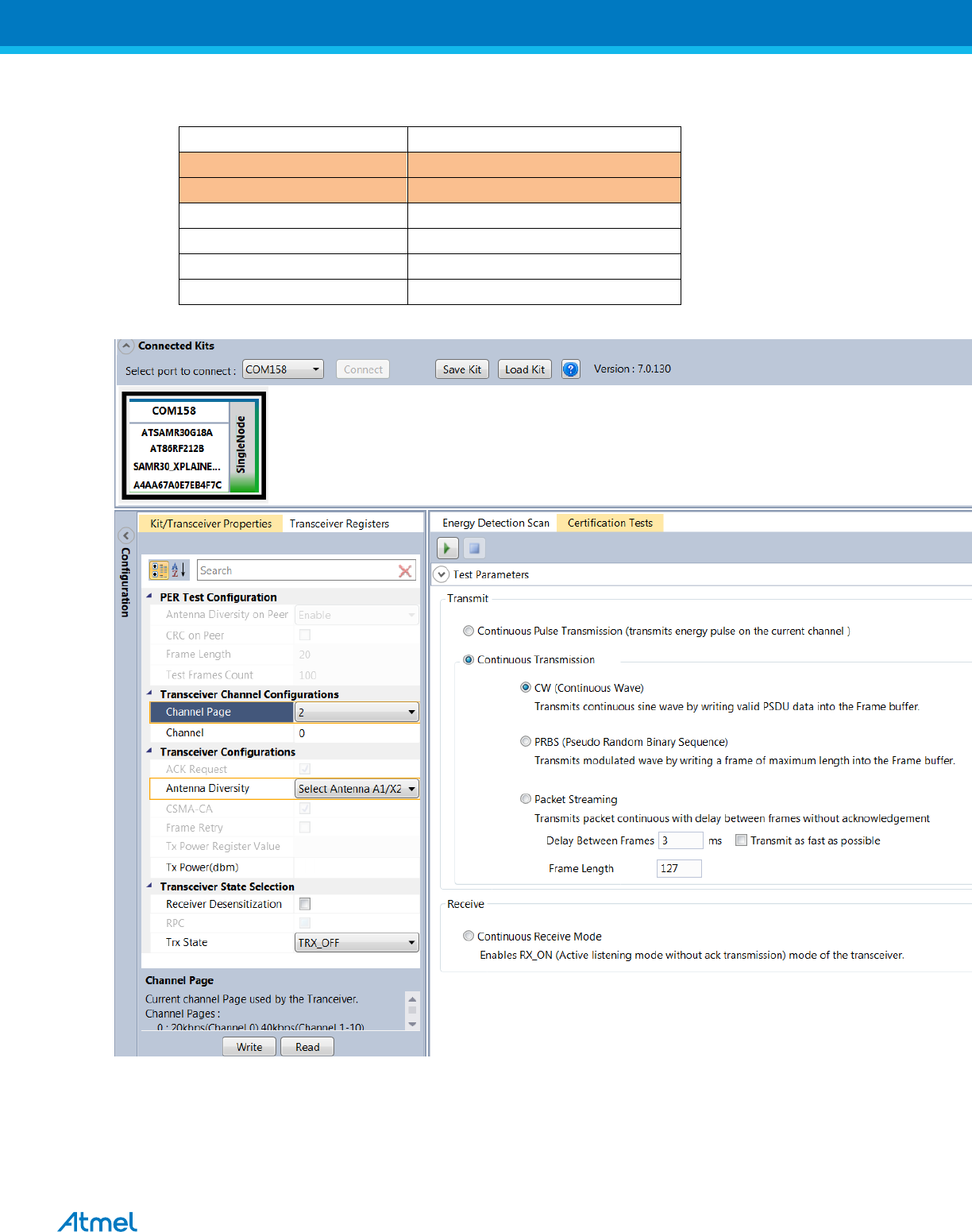Collapse Transceiver Configurations group

point(149,750)
